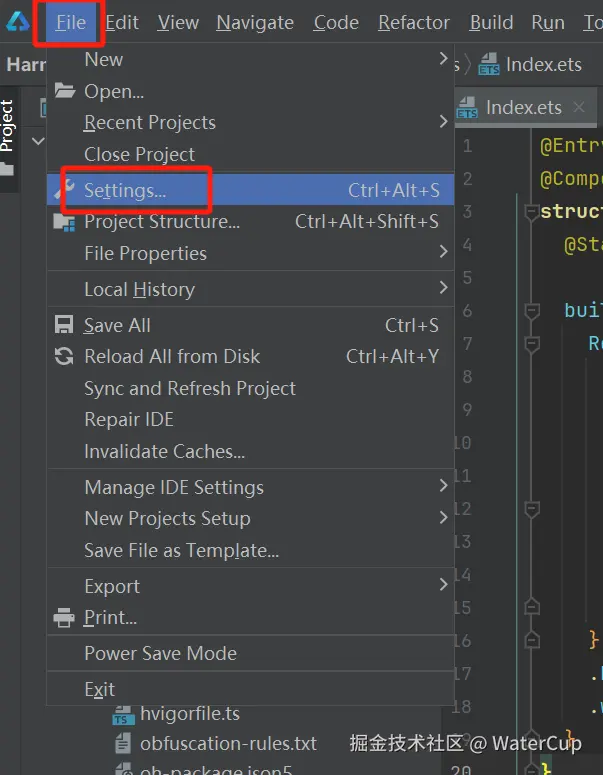Image resolution: width=603 pixels, height=775 pixels.
Task: Open the Navigate menu
Action: (255, 22)
